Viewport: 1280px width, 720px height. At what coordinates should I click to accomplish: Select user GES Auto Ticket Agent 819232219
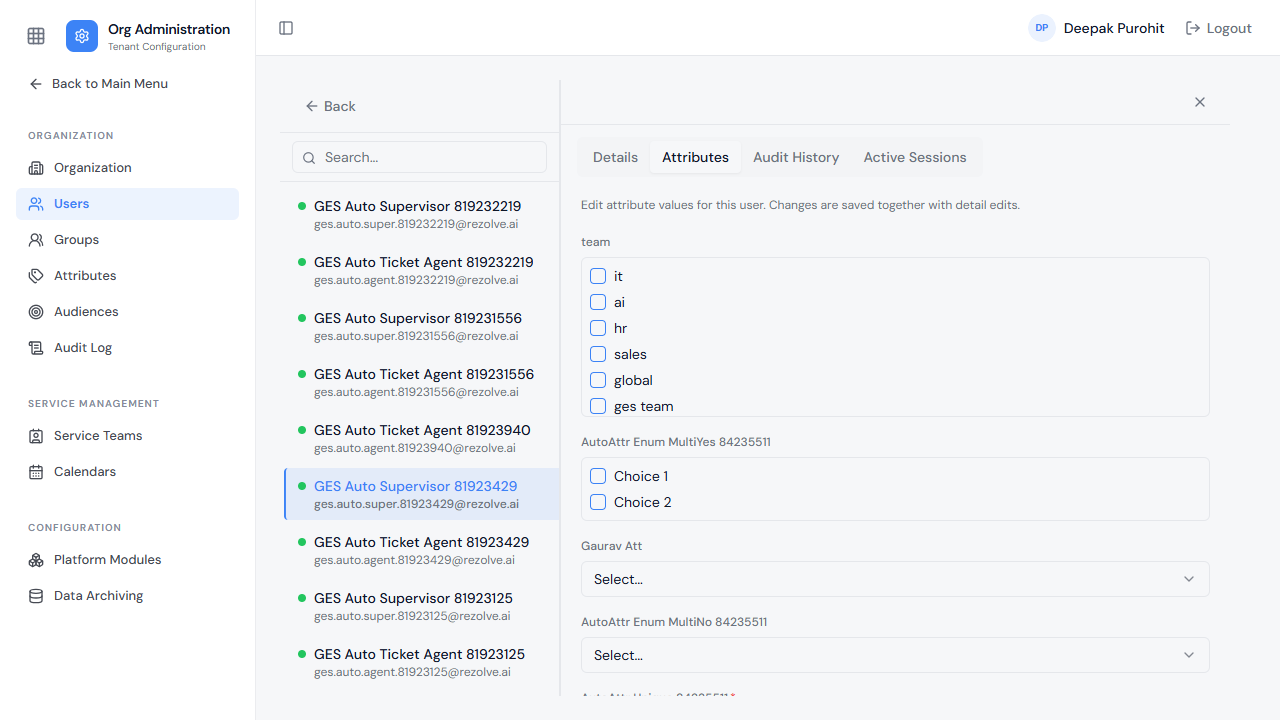[421, 270]
